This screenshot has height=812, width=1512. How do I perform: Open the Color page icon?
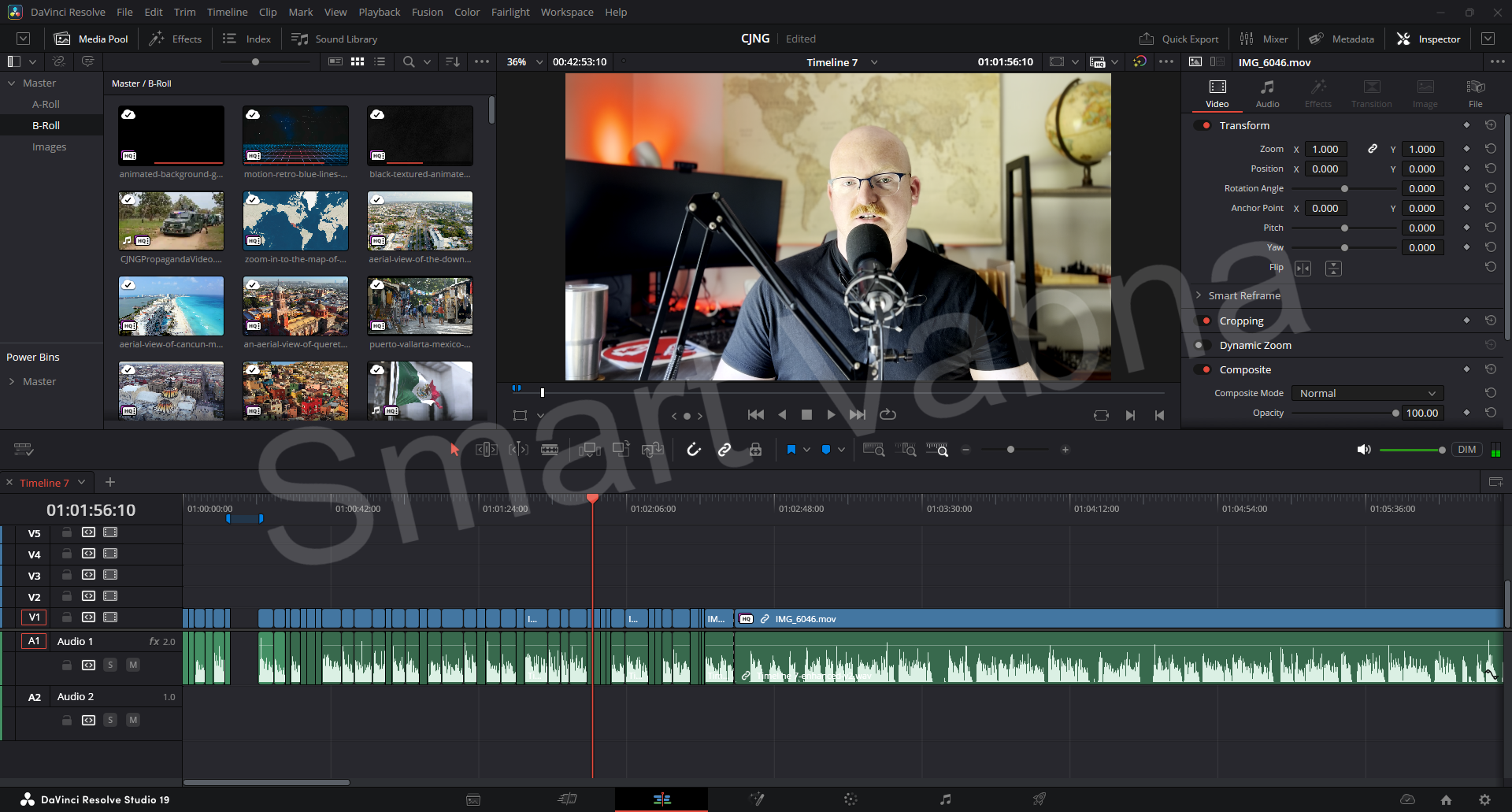850,799
